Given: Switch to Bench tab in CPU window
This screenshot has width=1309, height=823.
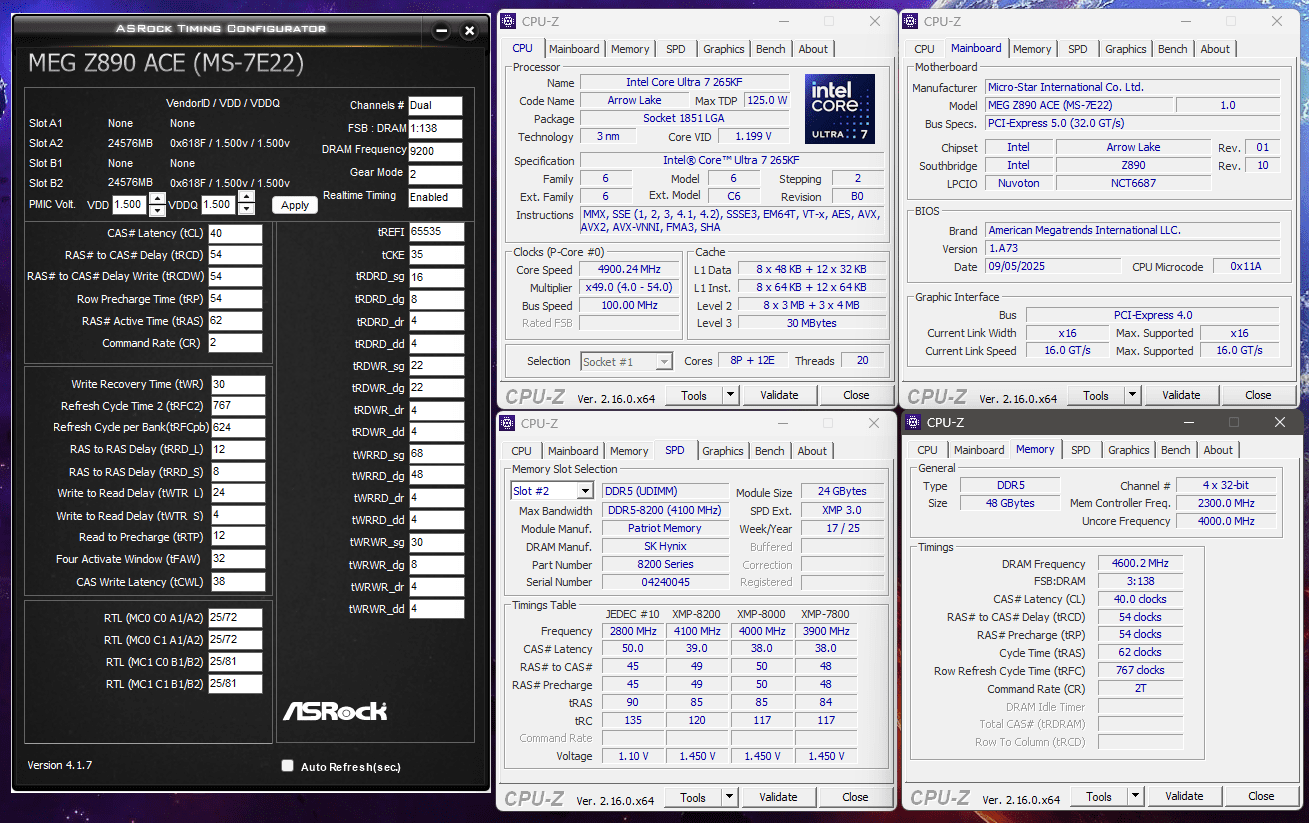Looking at the screenshot, I should 770,49.
